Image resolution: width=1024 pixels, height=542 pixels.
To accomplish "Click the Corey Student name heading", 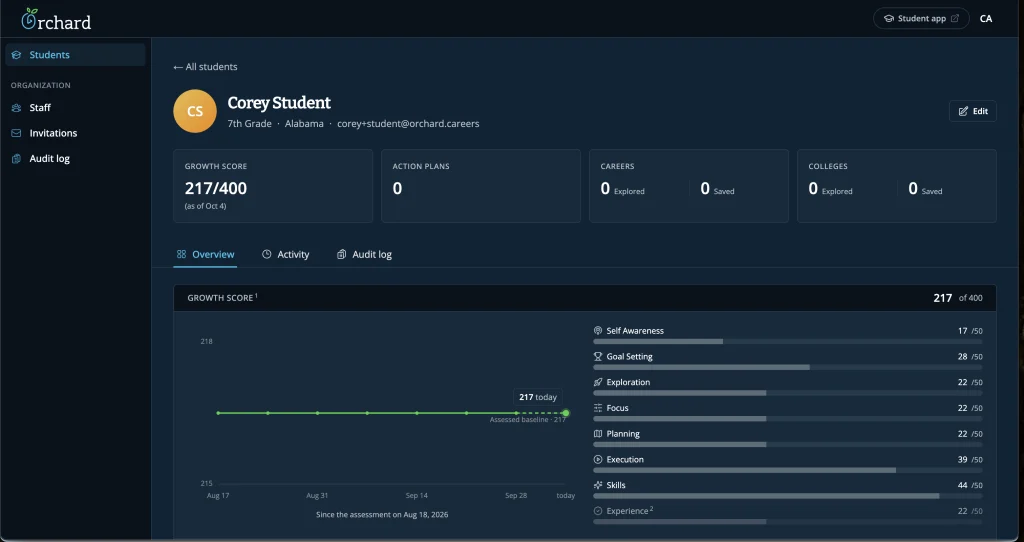I will (x=279, y=103).
